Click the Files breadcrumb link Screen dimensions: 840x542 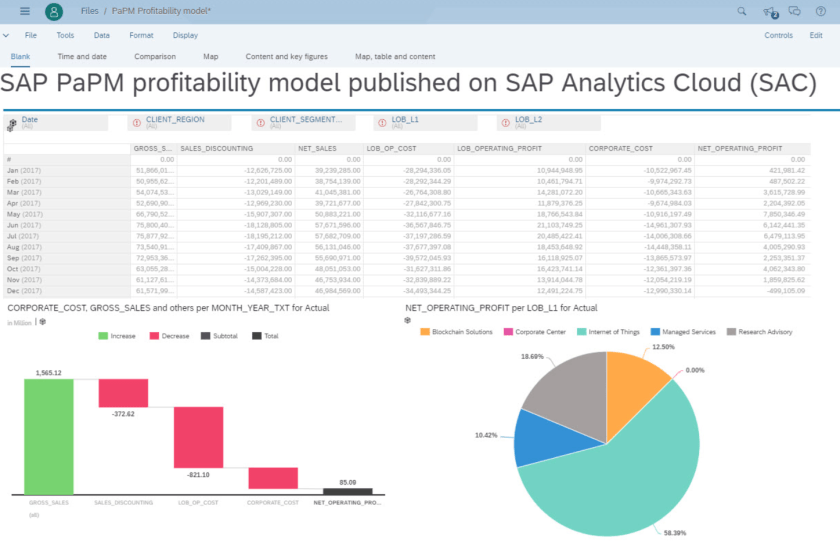click(x=90, y=11)
